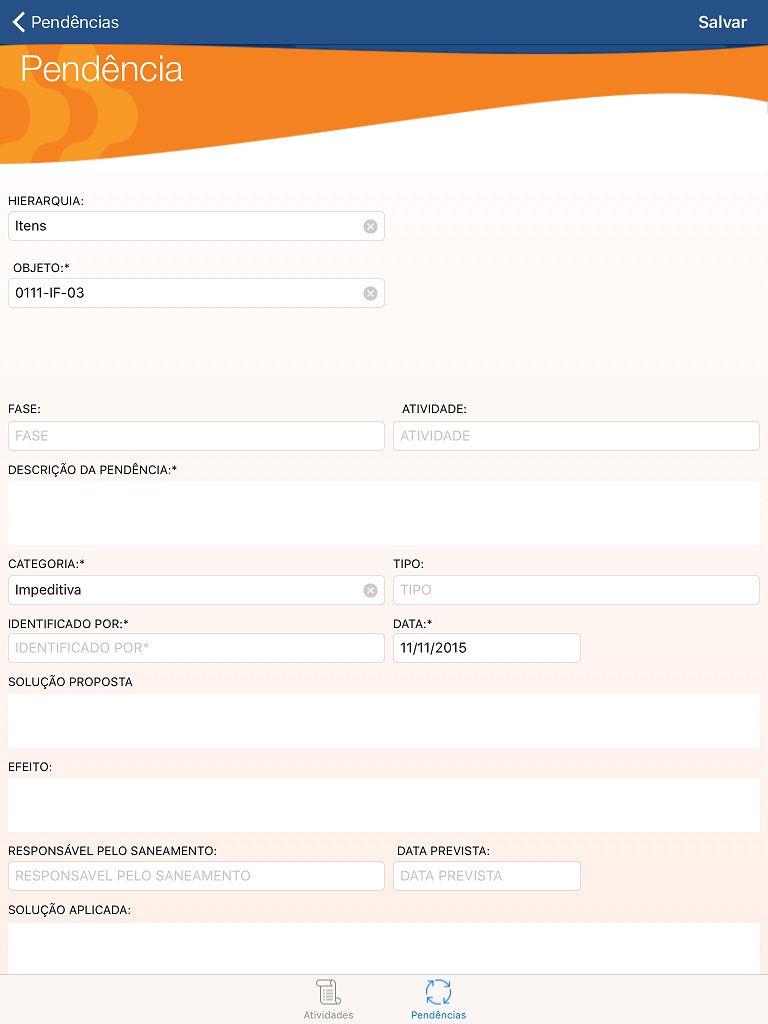
Task: Select the Identificado Por input field
Action: tap(196, 648)
